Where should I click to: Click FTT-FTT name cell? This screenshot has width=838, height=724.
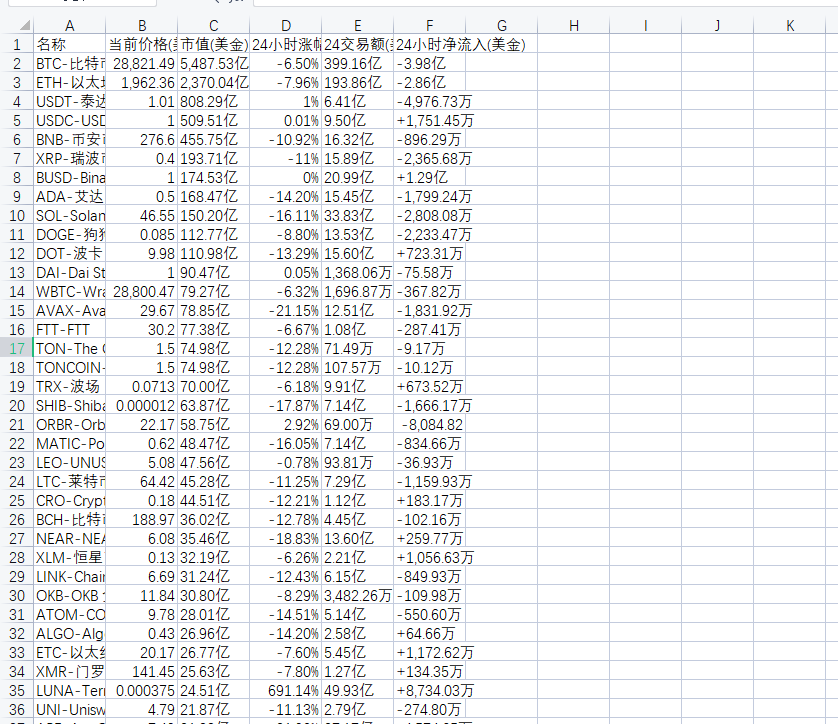tap(69, 330)
